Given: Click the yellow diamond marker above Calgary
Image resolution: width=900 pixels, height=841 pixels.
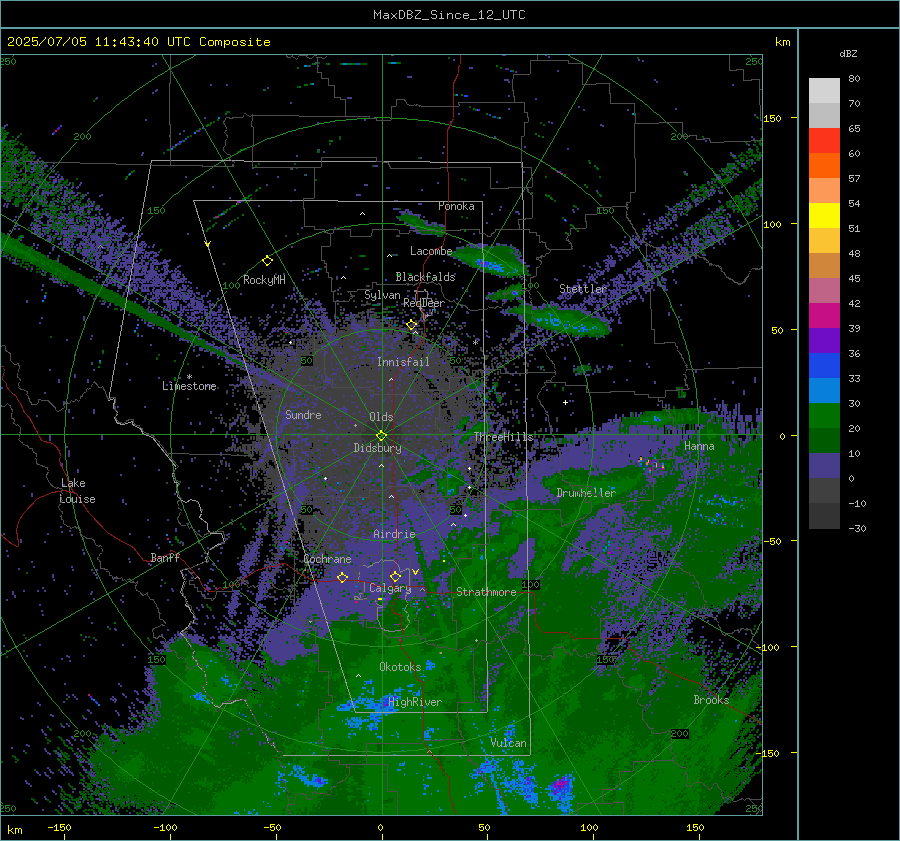Looking at the screenshot, I should tap(395, 576).
